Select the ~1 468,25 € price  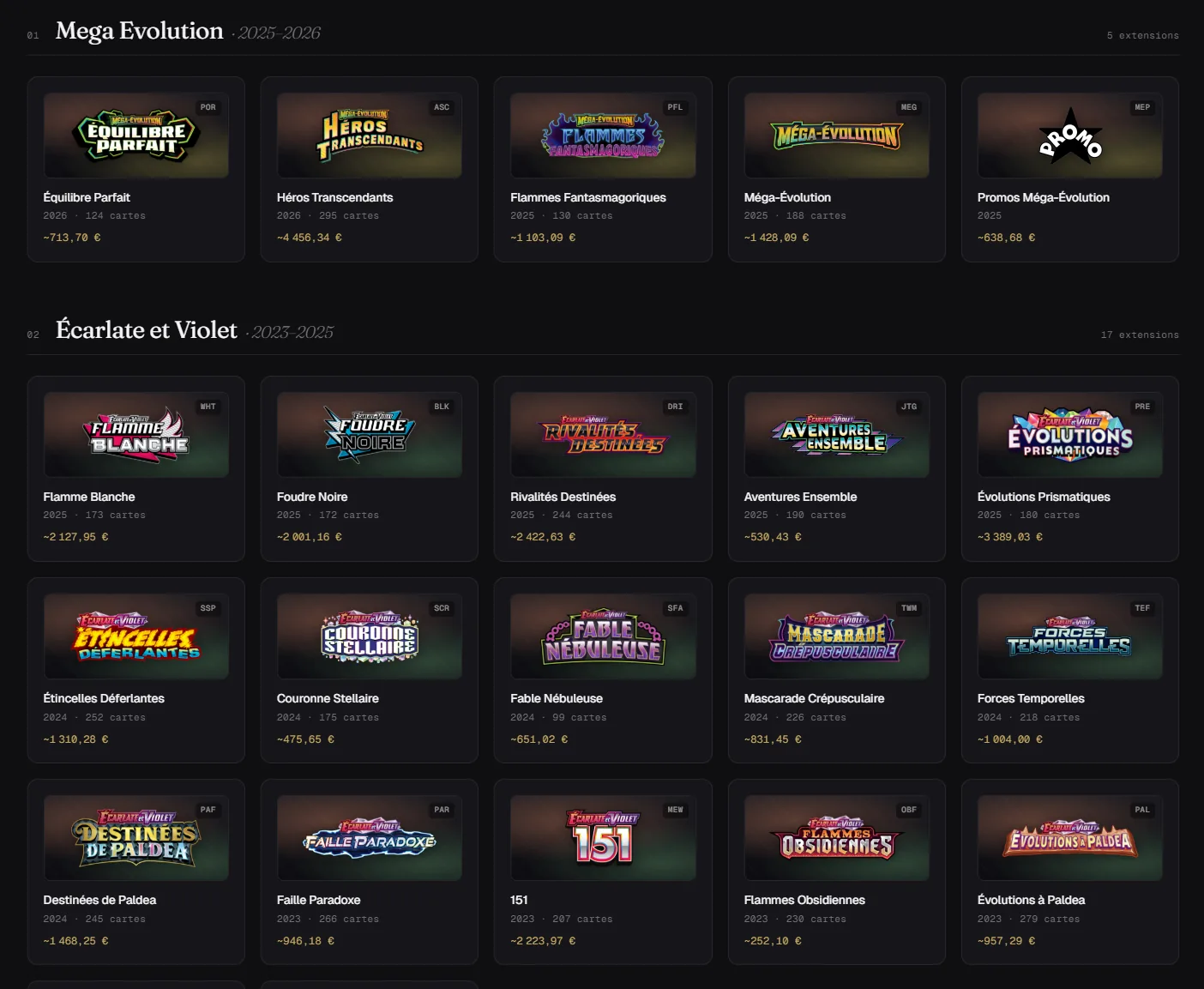click(x=75, y=941)
